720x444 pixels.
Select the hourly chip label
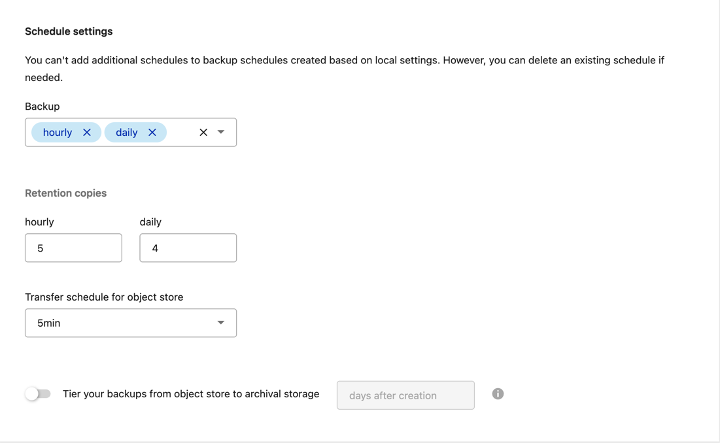point(57,132)
